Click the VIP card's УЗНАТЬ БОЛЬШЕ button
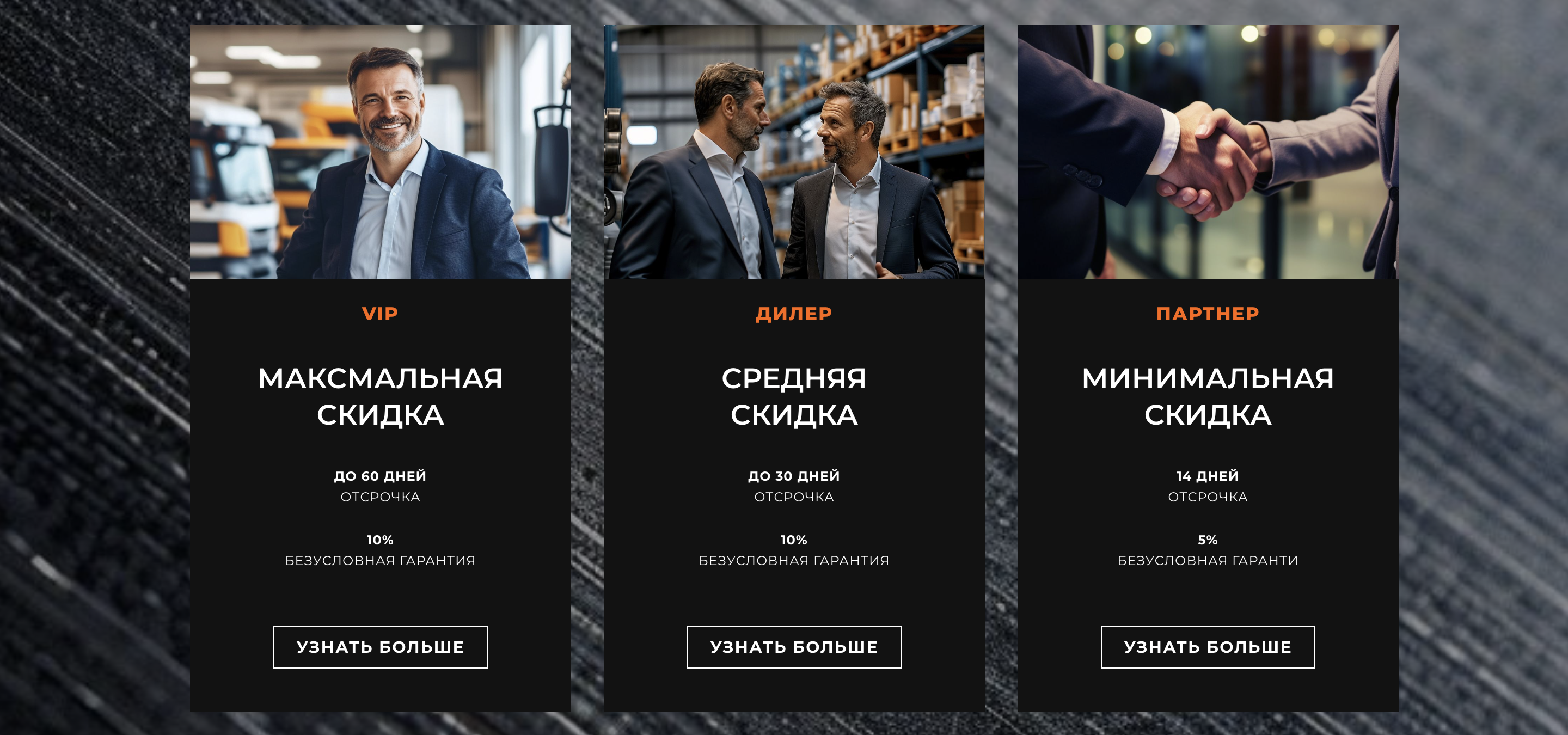This screenshot has height=735, width=1568. click(381, 647)
